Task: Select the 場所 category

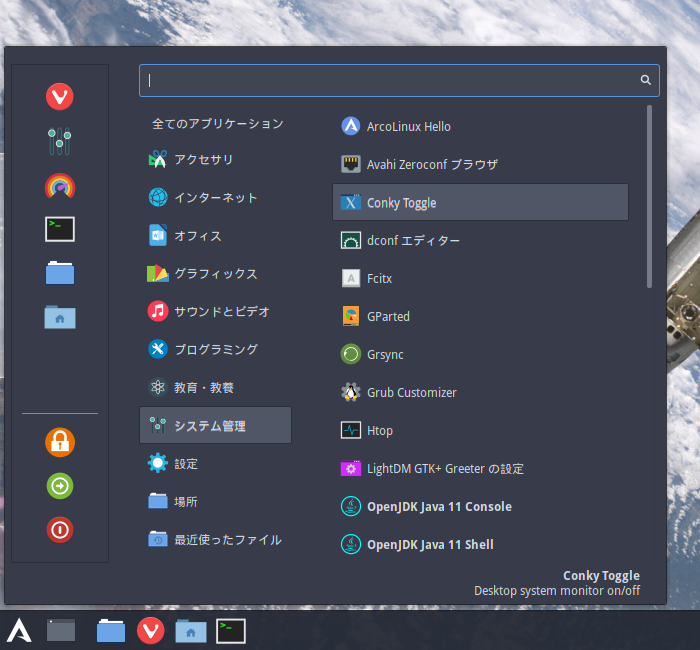Action: 216,501
